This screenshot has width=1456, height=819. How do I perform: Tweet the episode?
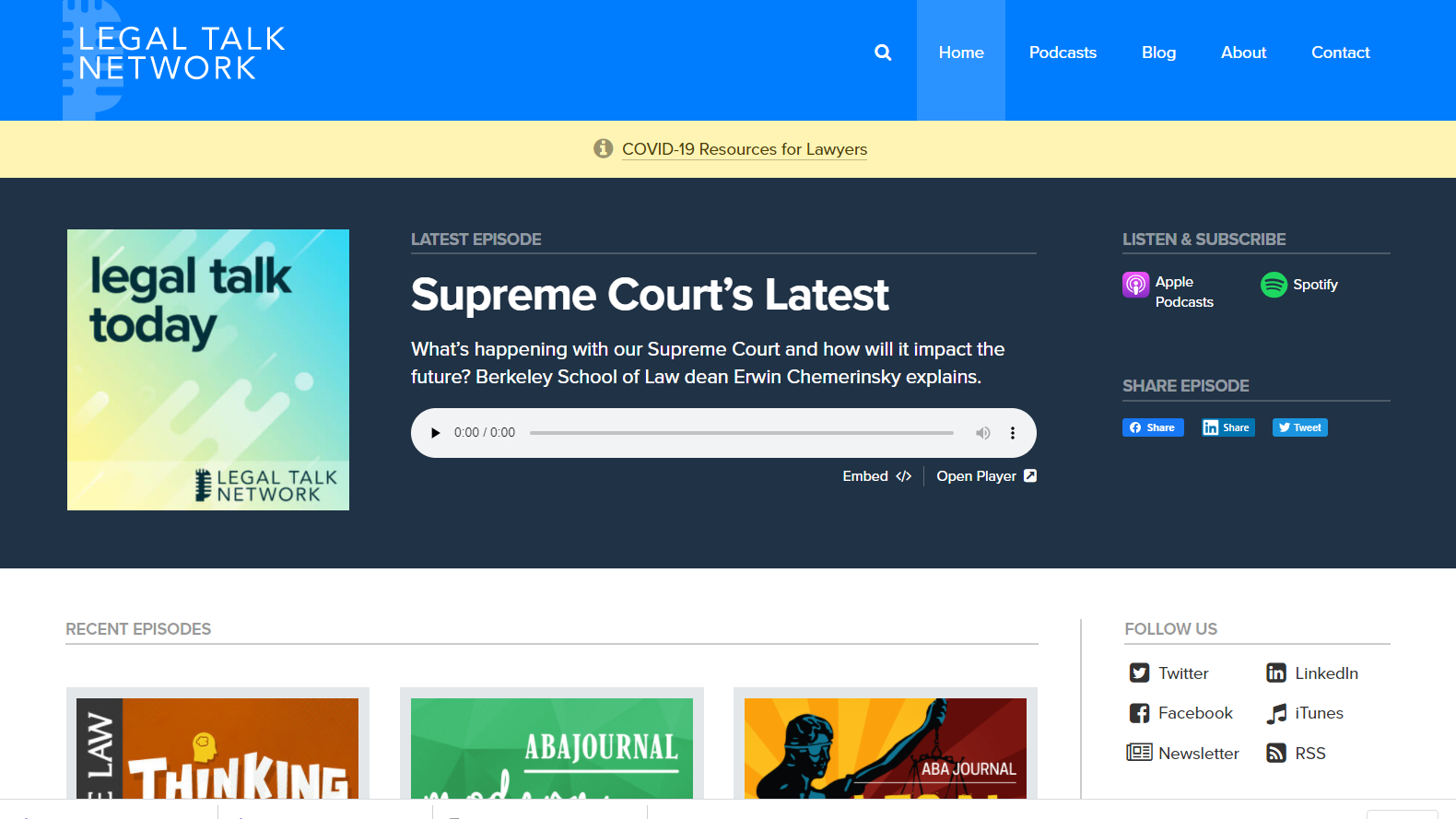[1300, 427]
